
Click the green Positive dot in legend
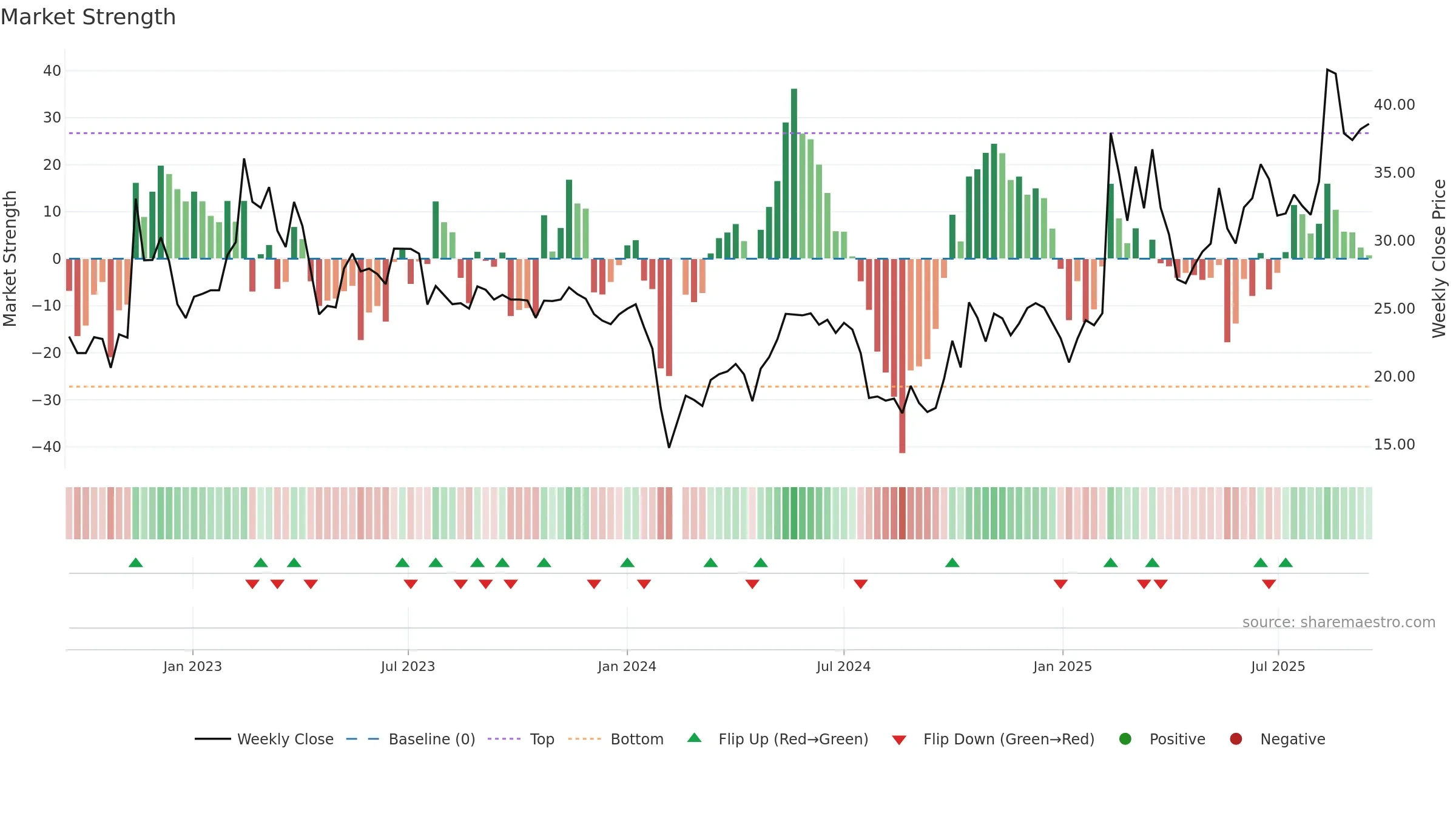1125,739
